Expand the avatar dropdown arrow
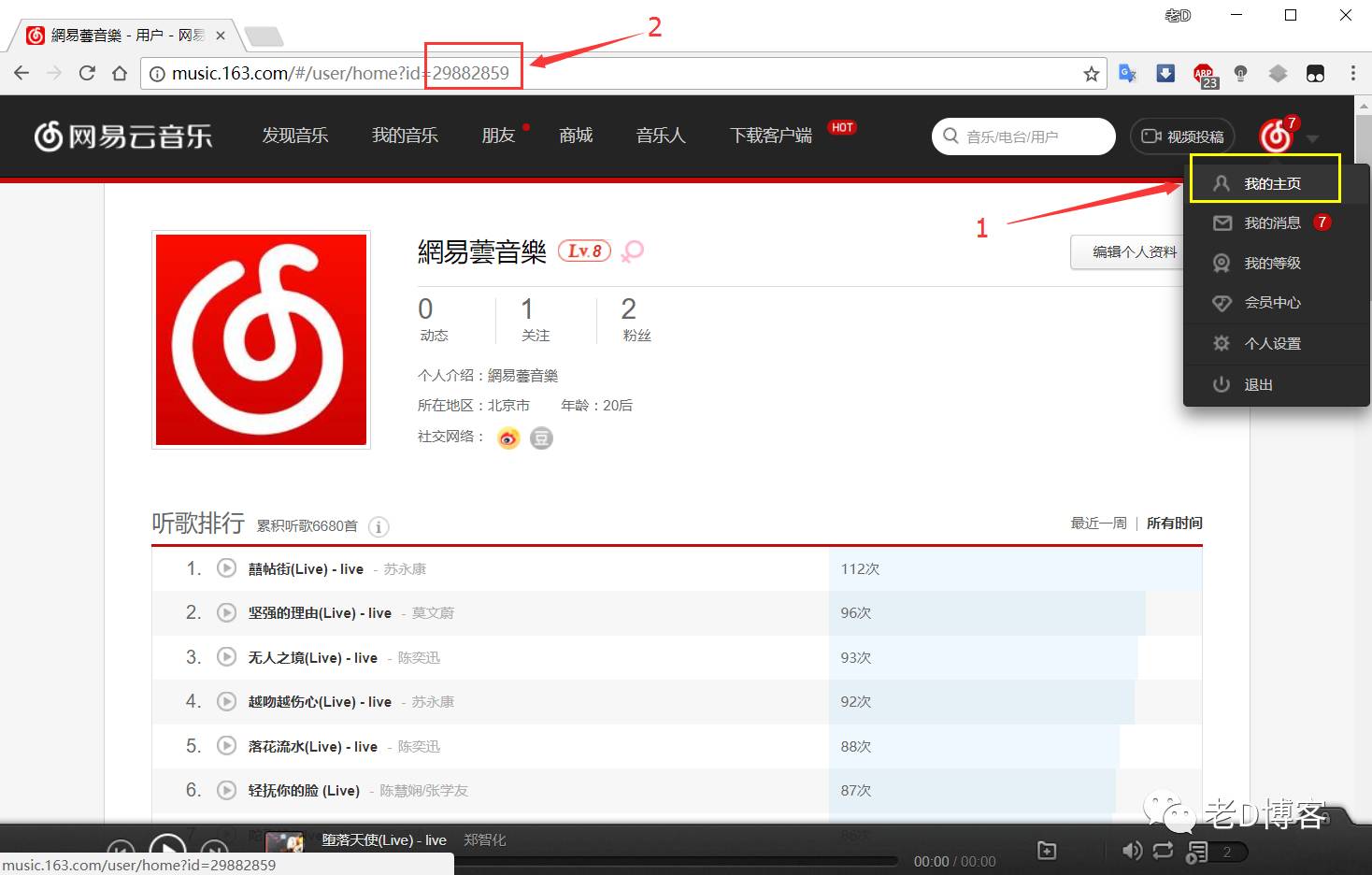The height and width of the screenshot is (875, 1372). click(x=1312, y=138)
